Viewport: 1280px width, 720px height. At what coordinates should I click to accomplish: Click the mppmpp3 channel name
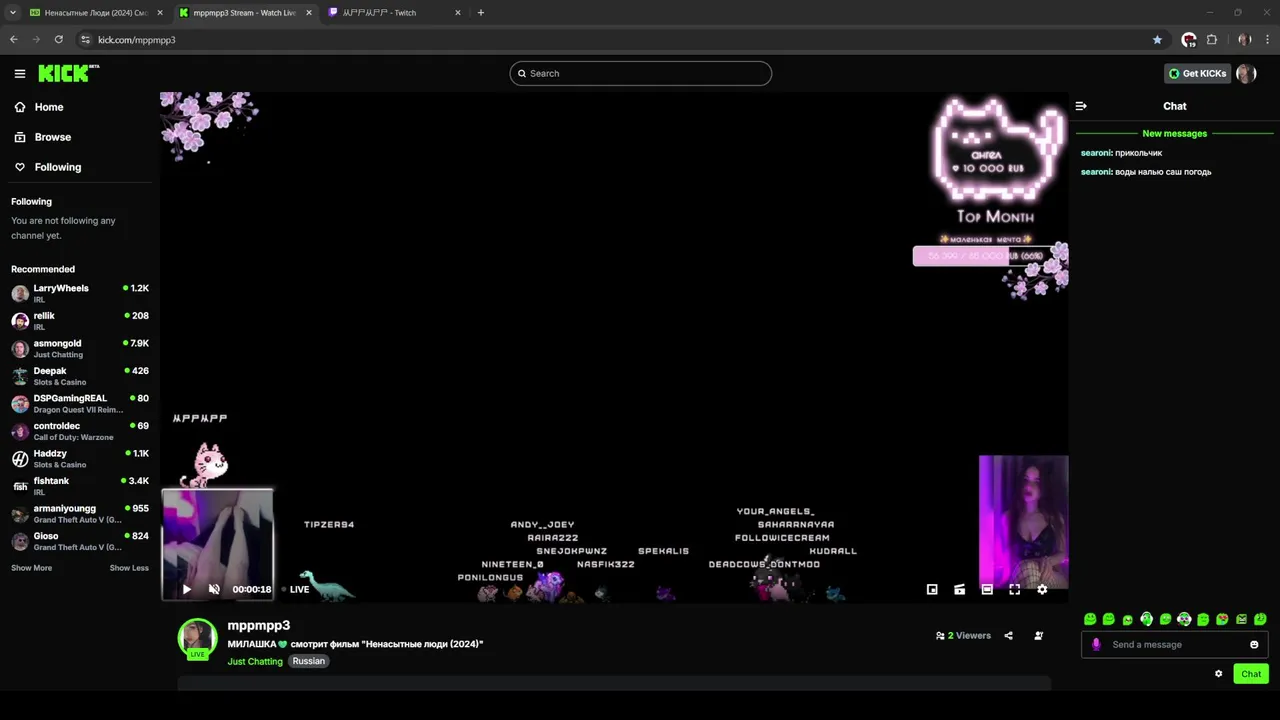coord(258,625)
